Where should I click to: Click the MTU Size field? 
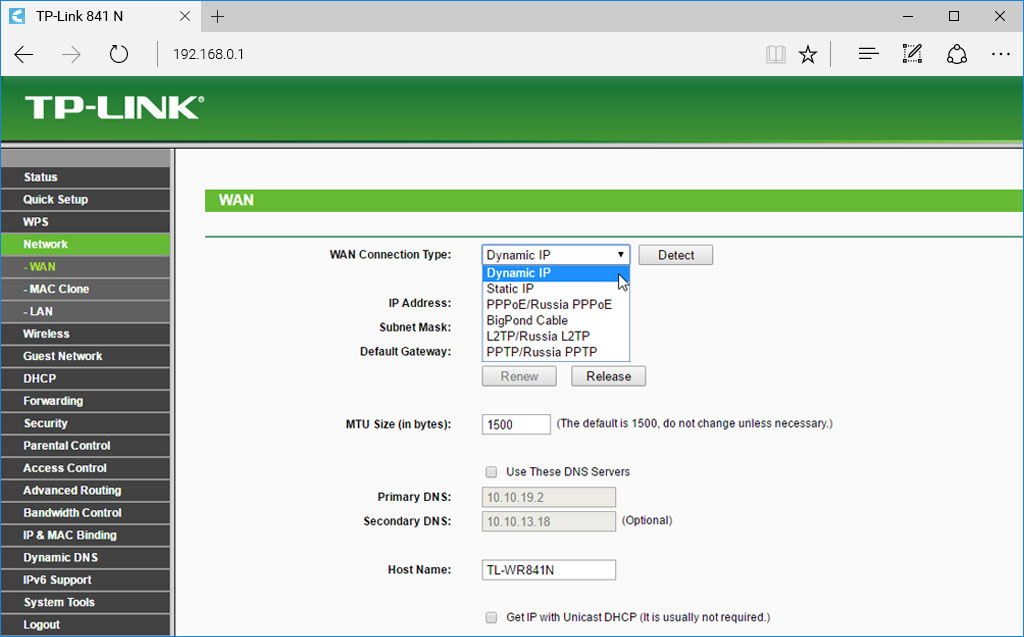(x=516, y=424)
